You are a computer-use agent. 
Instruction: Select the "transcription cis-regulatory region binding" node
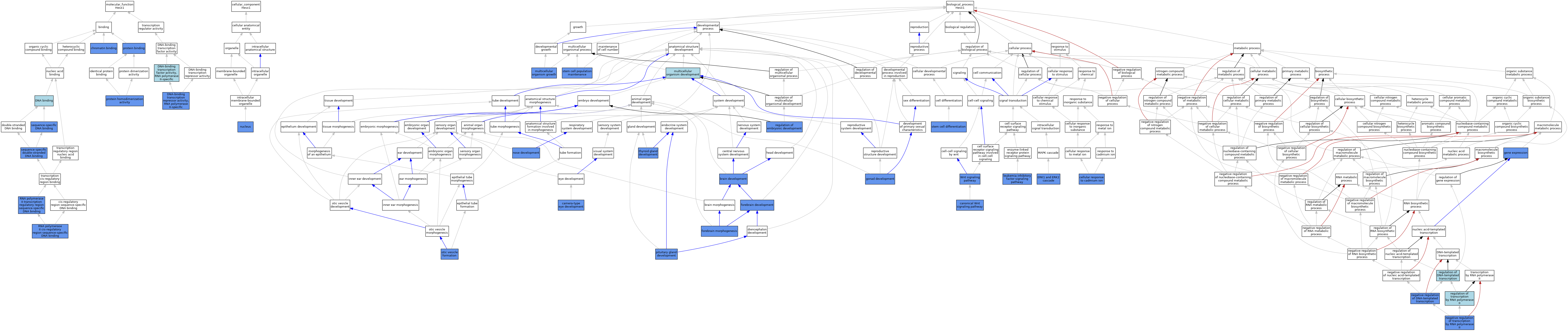pyautogui.click(x=50, y=179)
